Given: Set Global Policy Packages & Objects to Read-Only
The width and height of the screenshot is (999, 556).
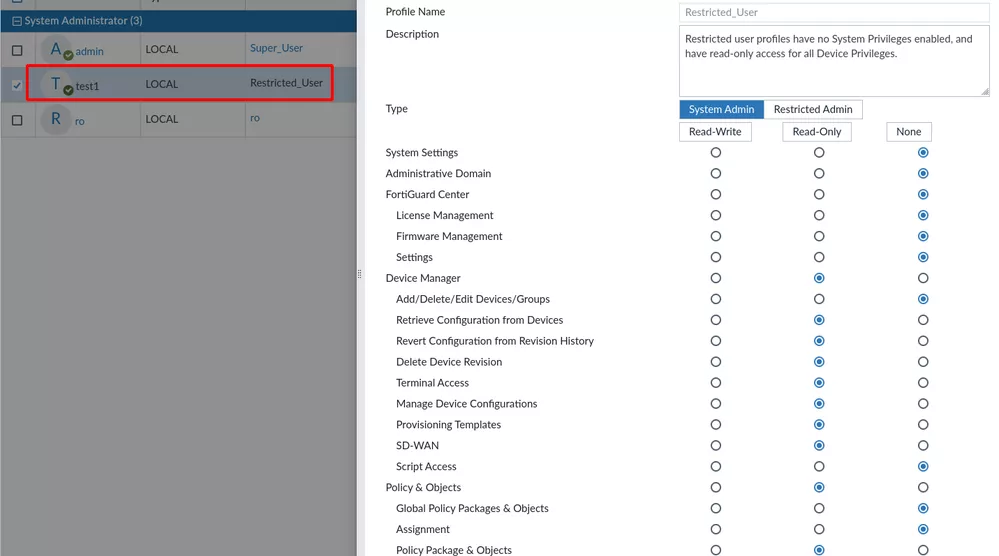Looking at the screenshot, I should 819,508.
